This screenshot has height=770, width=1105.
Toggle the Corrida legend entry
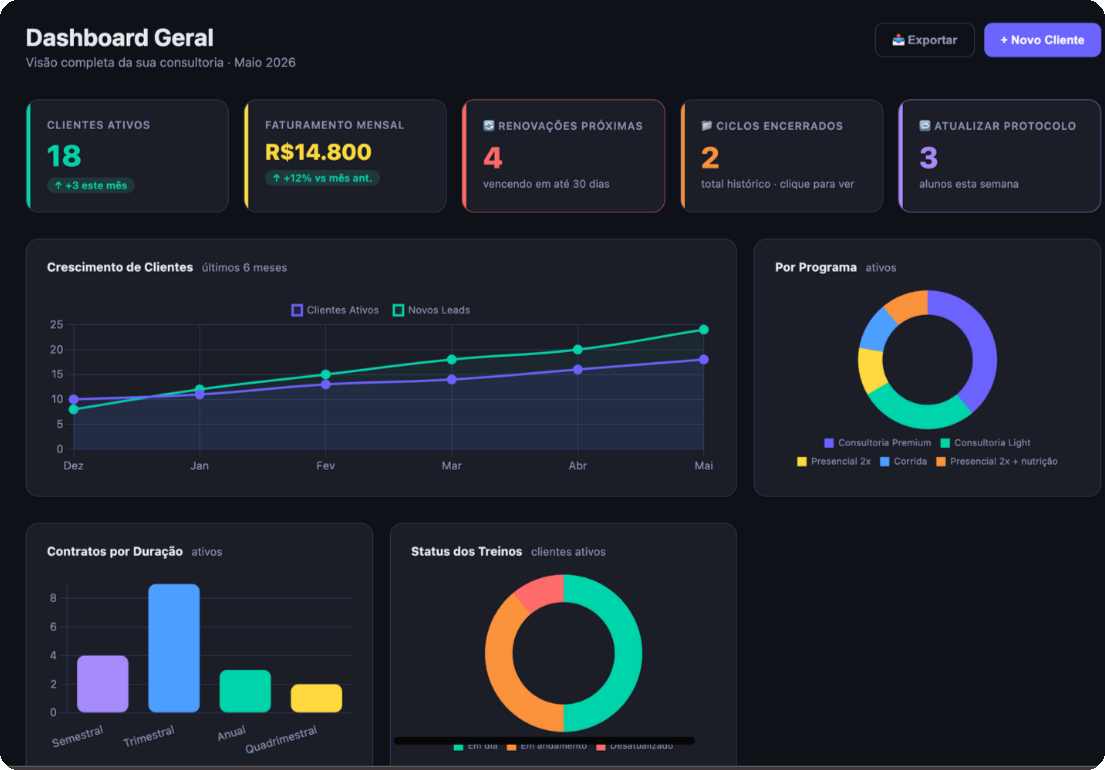[903, 461]
